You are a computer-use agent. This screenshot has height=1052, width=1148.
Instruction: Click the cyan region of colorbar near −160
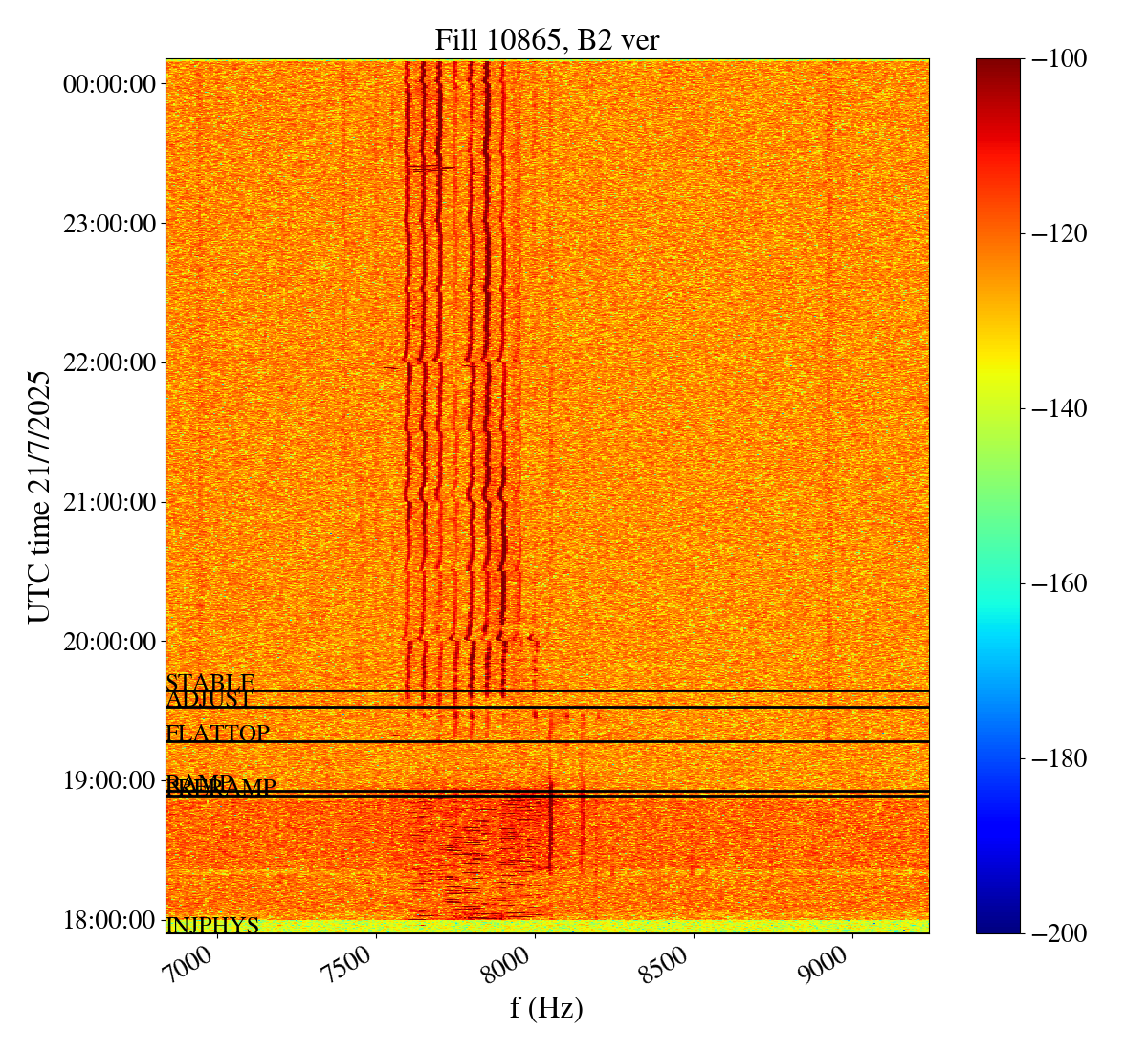[x=998, y=584]
